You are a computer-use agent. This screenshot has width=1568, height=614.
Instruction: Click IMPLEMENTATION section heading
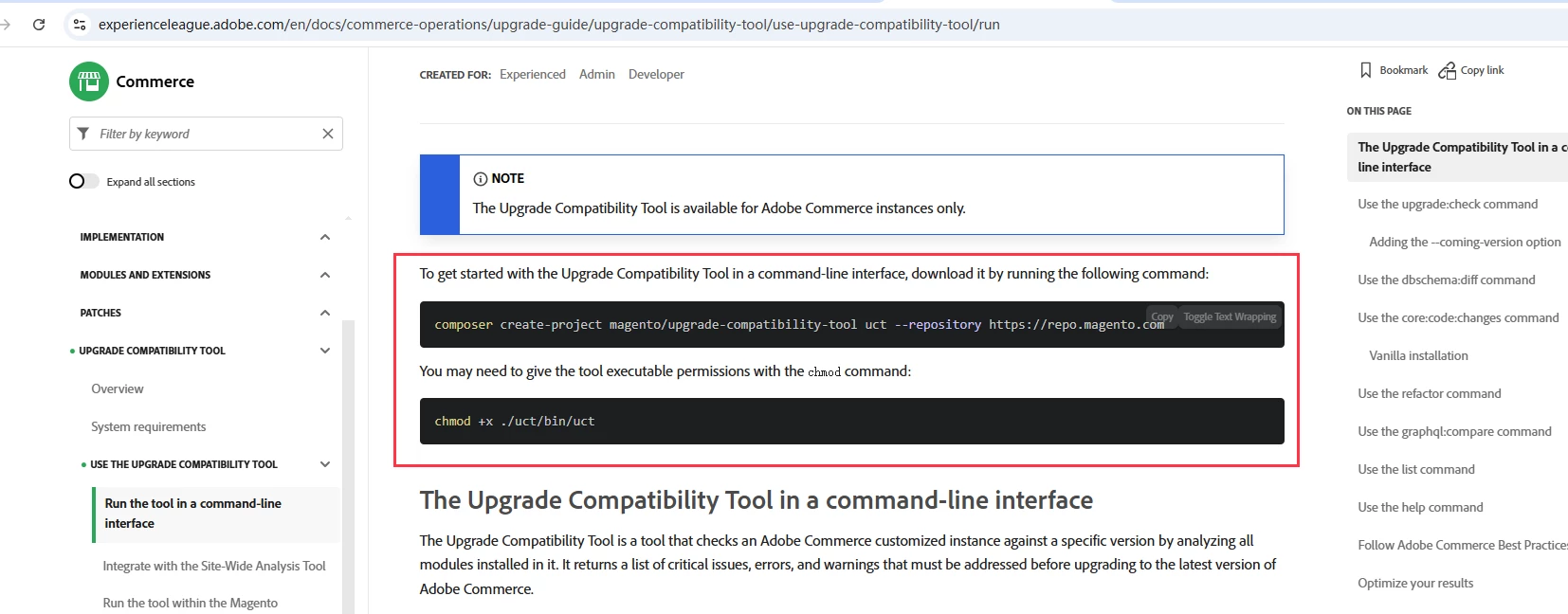point(122,237)
